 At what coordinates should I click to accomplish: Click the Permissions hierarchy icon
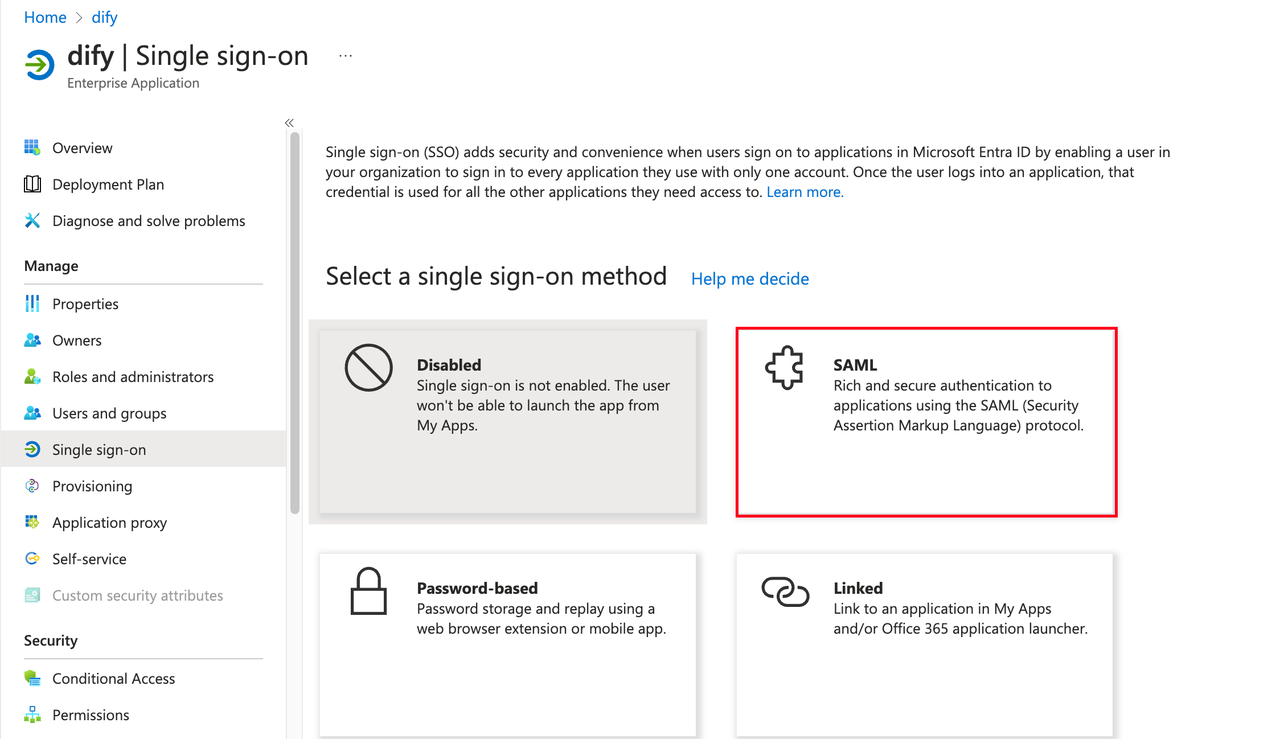(32, 714)
